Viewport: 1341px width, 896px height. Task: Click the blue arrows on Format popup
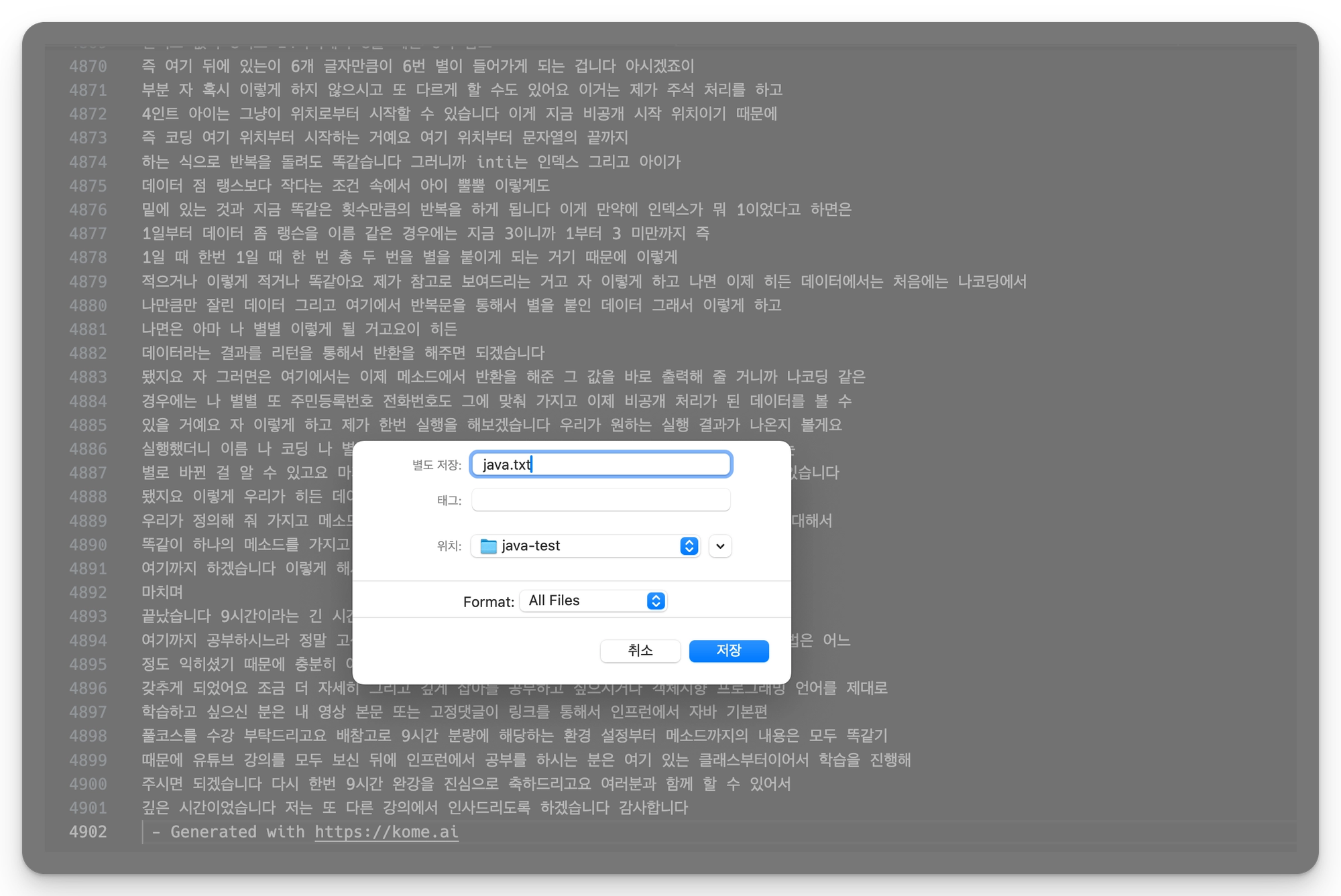pyautogui.click(x=656, y=601)
